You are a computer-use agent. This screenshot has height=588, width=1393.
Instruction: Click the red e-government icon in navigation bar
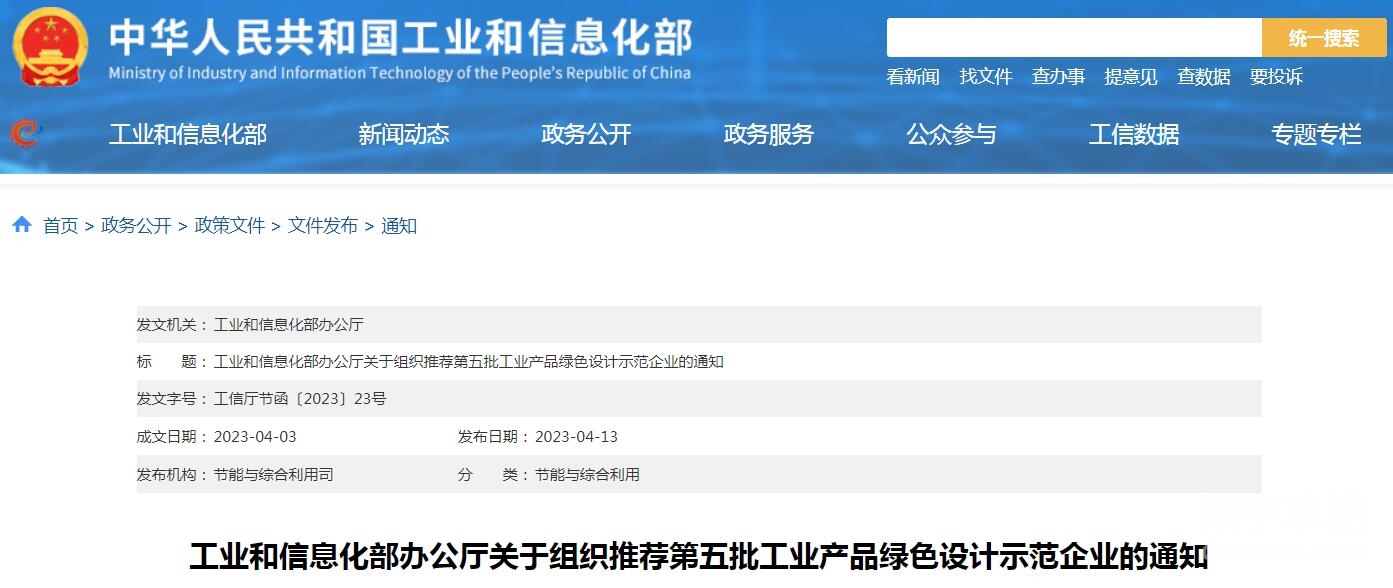click(x=24, y=133)
